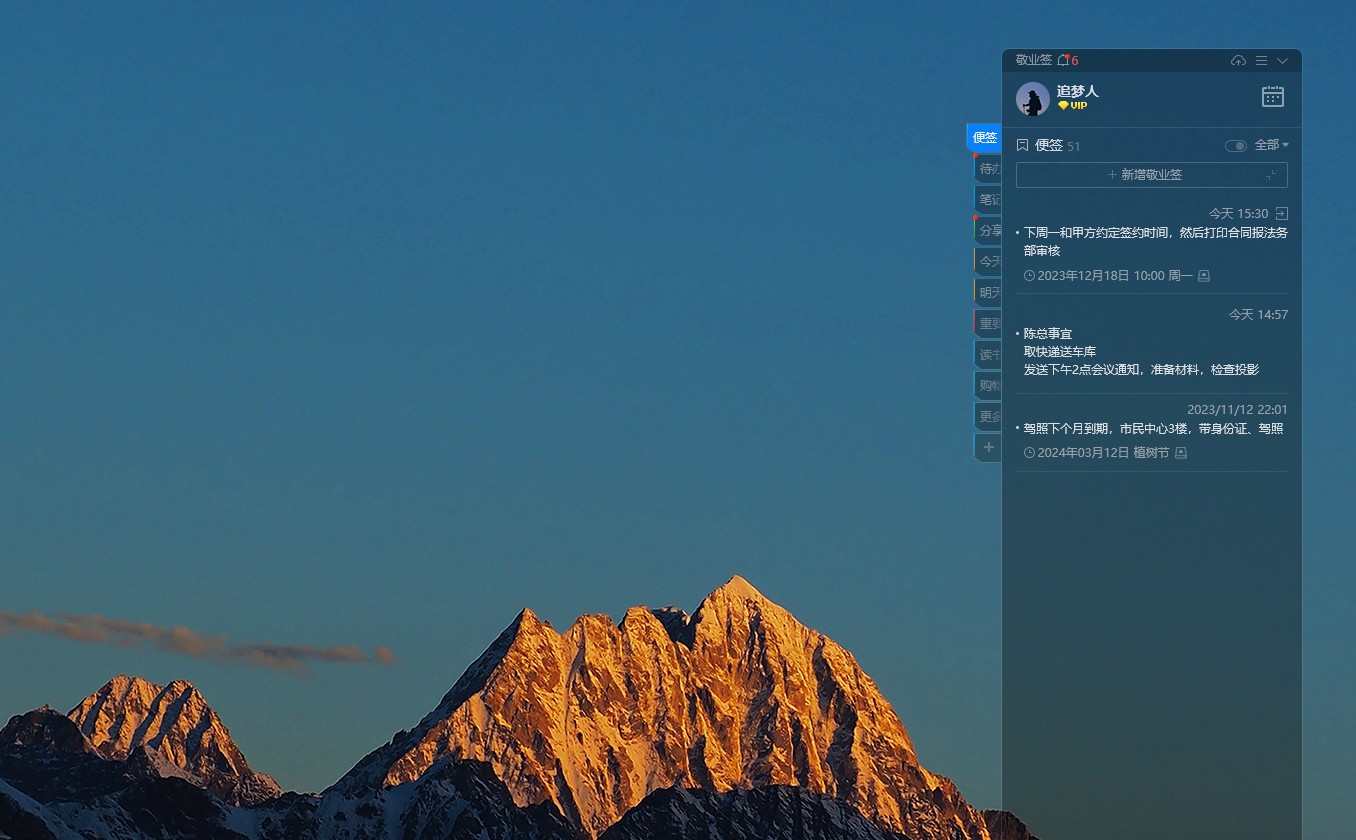Select the 便签 side tab
1356x840 pixels.
coord(984,138)
